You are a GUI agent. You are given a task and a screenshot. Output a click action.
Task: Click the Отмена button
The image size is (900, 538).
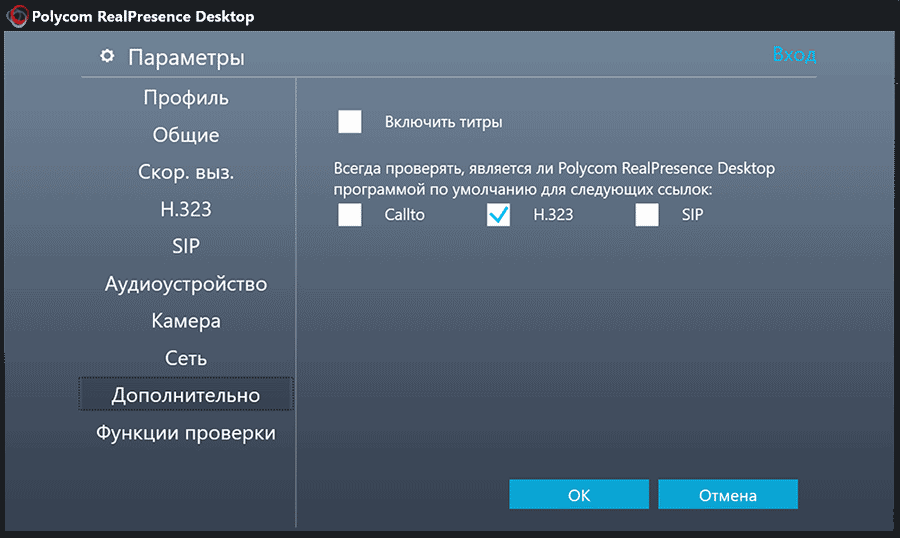click(x=728, y=494)
